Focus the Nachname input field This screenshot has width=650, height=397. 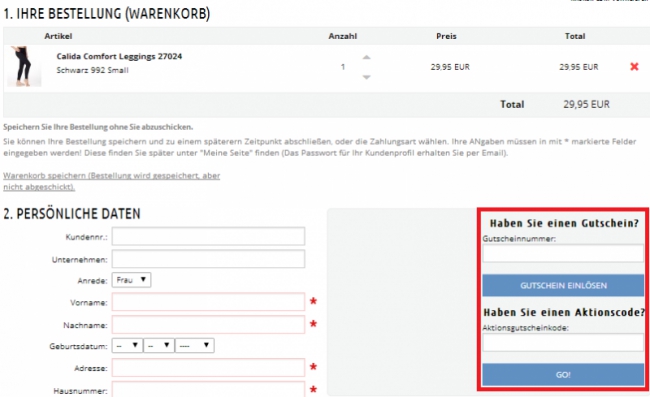(x=209, y=324)
